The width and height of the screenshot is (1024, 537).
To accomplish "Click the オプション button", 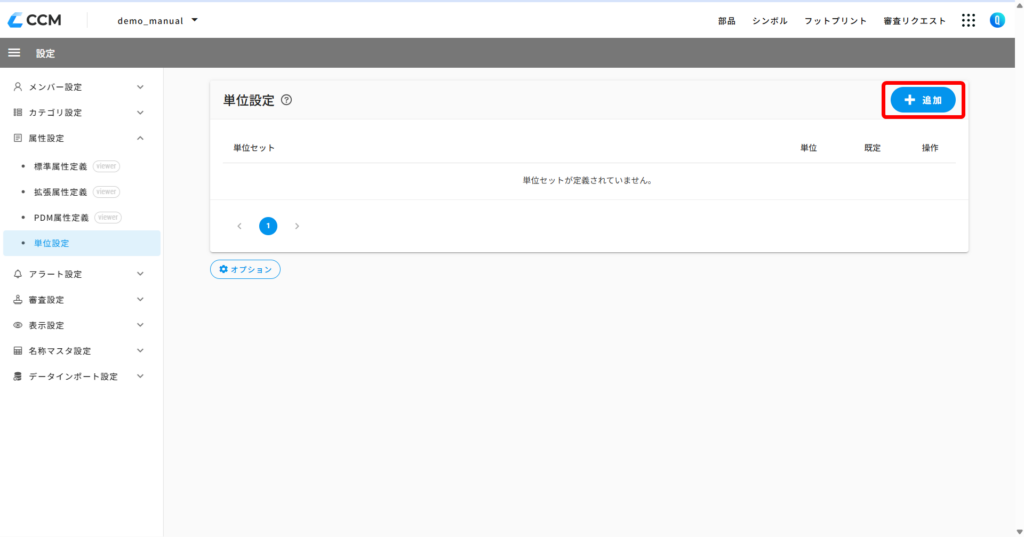I will pos(245,269).
